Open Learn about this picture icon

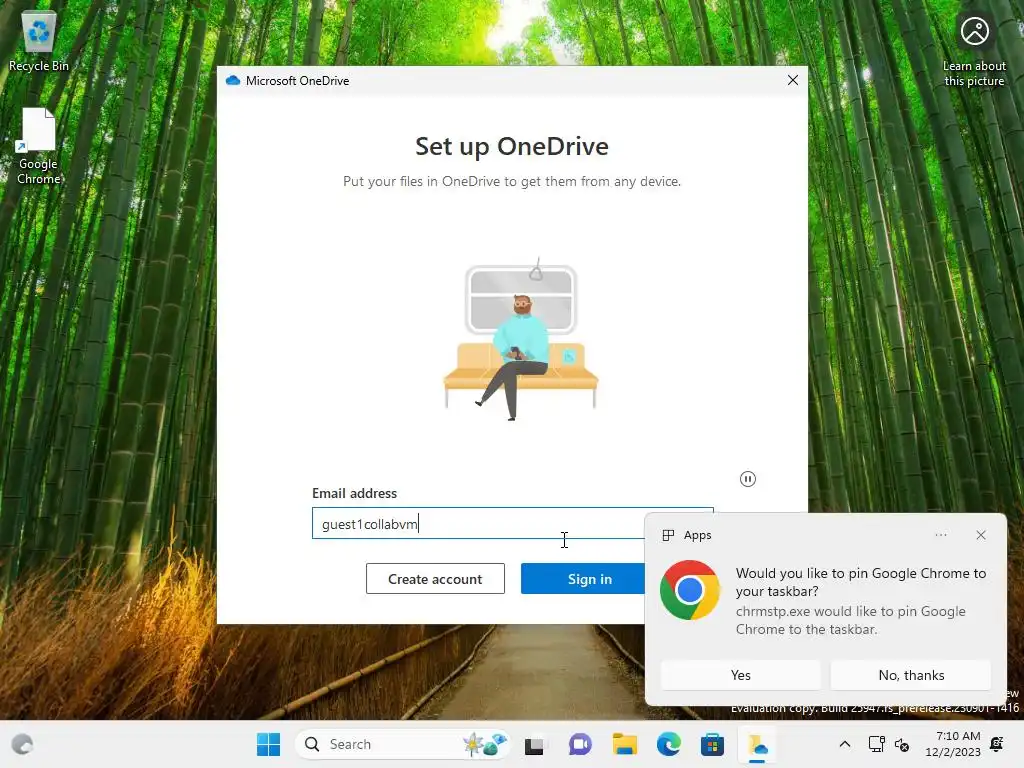coord(974,51)
